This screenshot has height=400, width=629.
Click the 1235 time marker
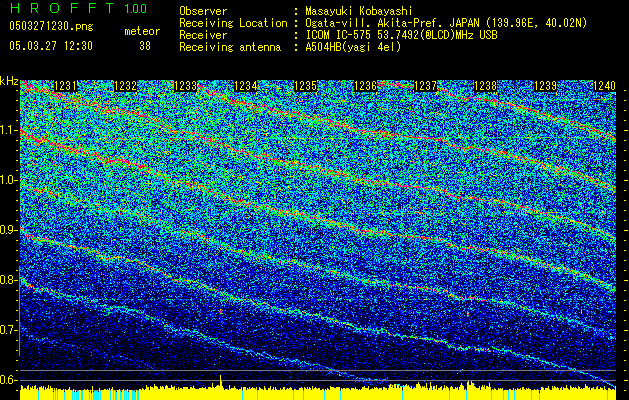coord(306,86)
